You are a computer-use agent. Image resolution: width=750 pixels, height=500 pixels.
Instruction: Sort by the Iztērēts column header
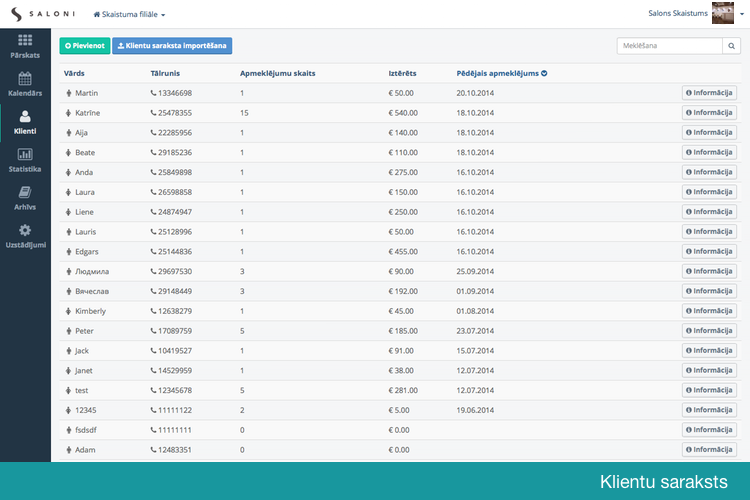(402, 73)
